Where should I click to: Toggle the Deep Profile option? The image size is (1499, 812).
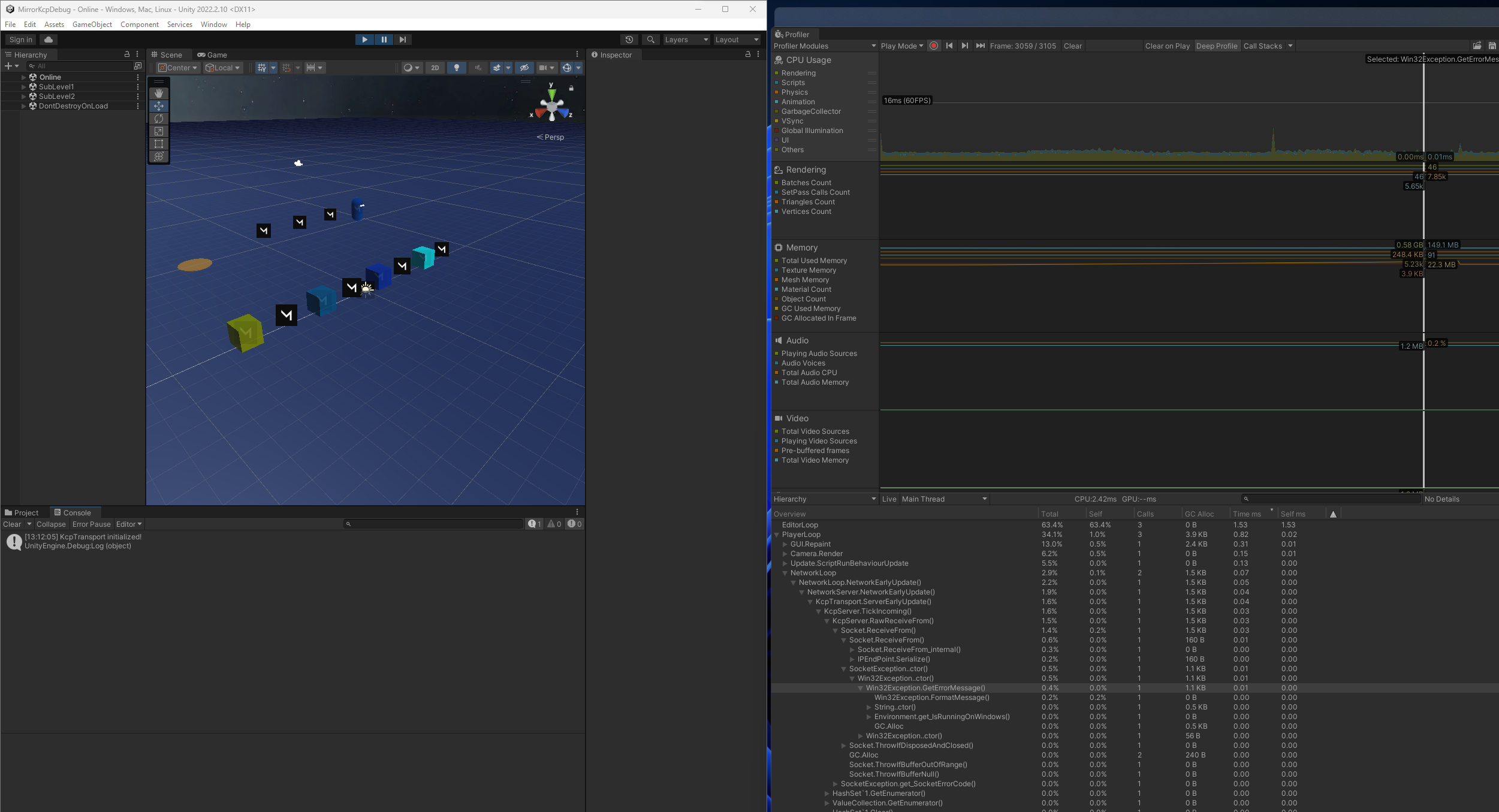coord(1216,46)
